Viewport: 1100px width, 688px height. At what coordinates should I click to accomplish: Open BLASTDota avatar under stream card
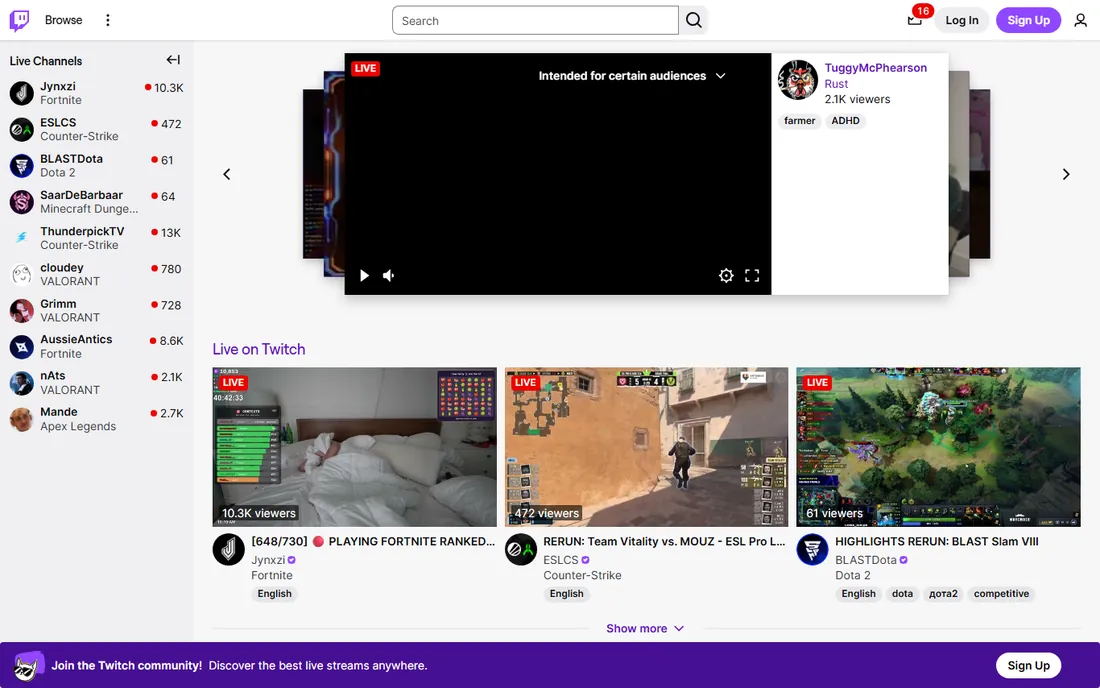[x=812, y=550]
